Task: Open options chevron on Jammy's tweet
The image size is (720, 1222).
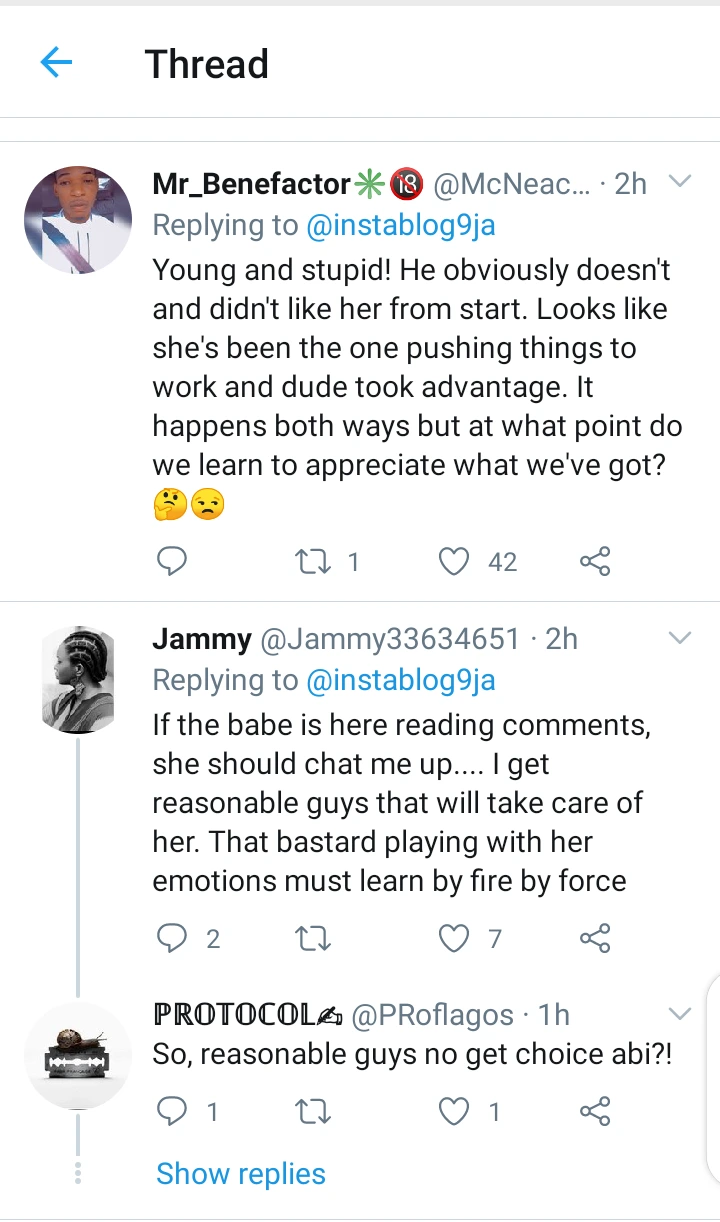Action: pyautogui.click(x=679, y=638)
